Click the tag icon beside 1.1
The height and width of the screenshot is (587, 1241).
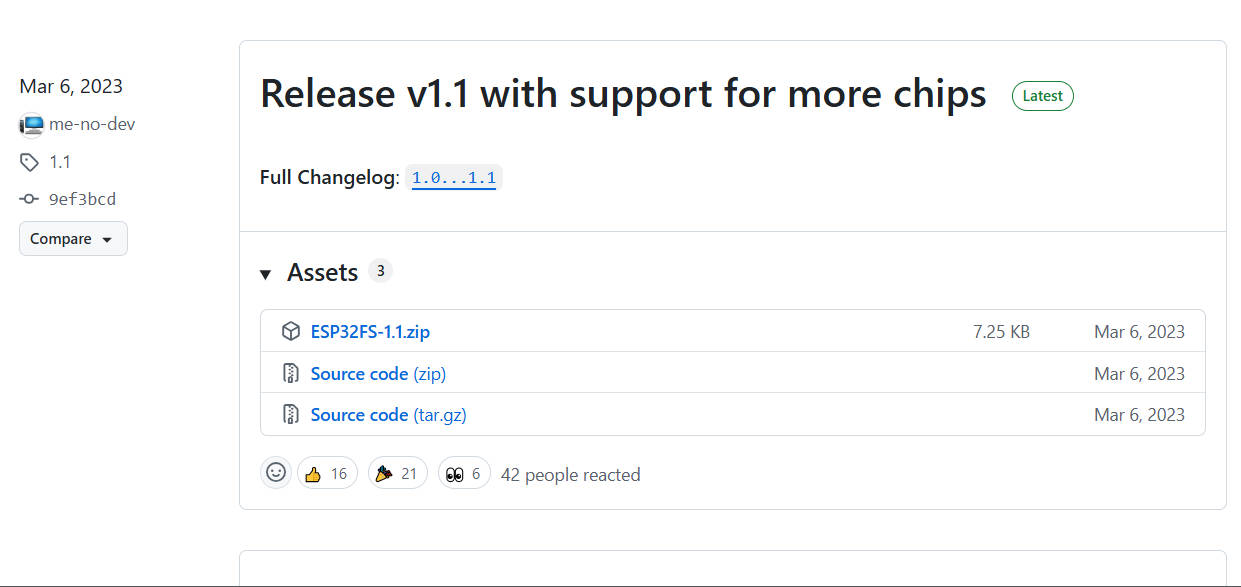point(30,162)
